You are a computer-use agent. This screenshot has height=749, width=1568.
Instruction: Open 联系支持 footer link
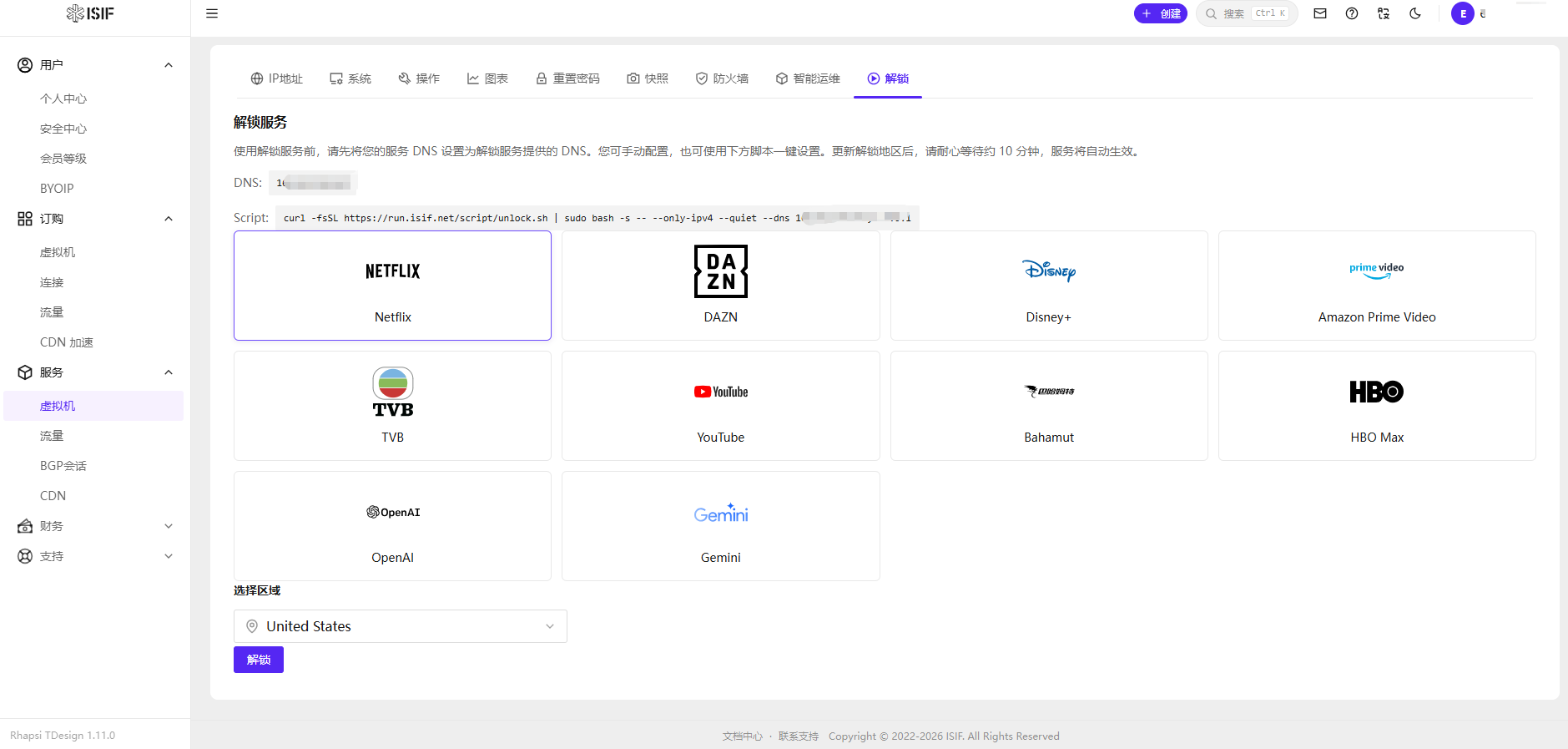pos(799,736)
